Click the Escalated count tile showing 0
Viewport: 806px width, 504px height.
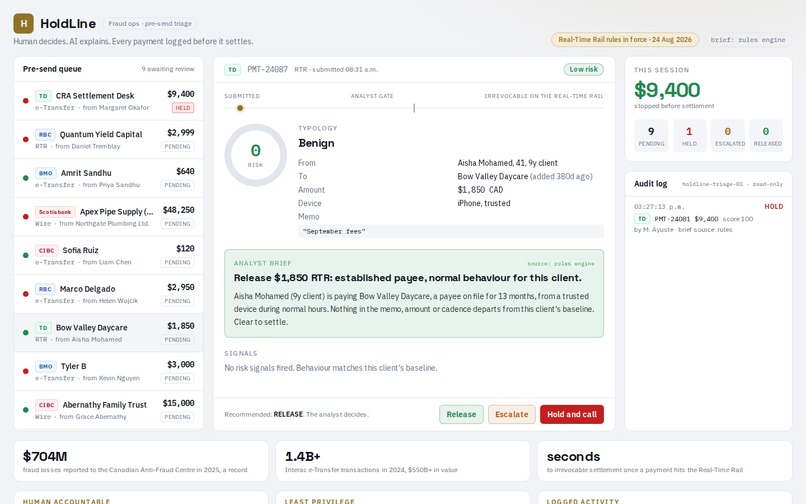(728, 136)
